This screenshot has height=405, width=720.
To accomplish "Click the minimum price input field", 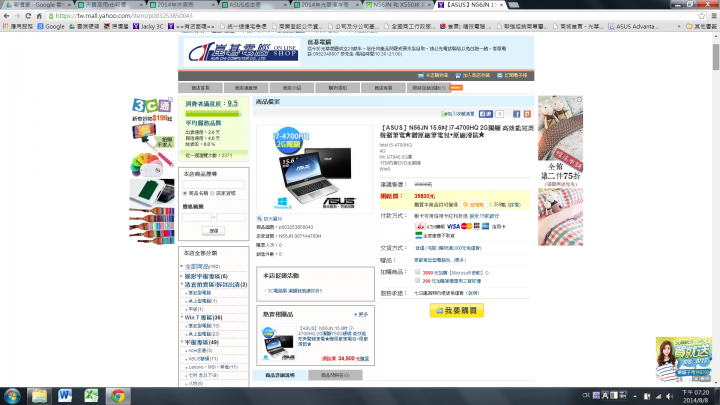I will tap(197, 217).
